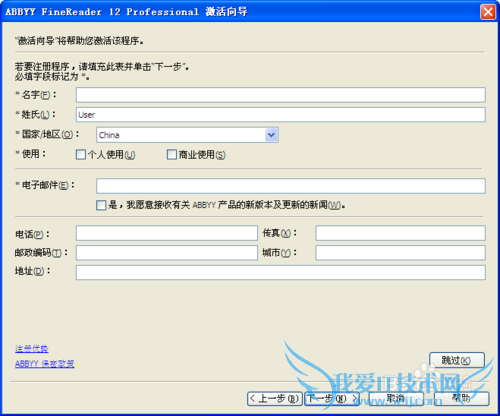Check the 个人使用 checkbox
500x416 pixels.
81,155
